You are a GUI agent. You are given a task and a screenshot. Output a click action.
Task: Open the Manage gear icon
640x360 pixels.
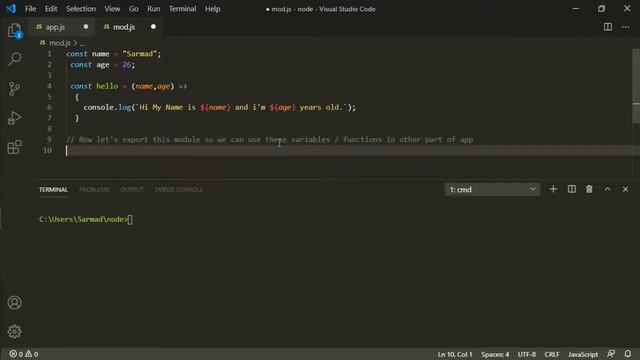tap(14, 331)
